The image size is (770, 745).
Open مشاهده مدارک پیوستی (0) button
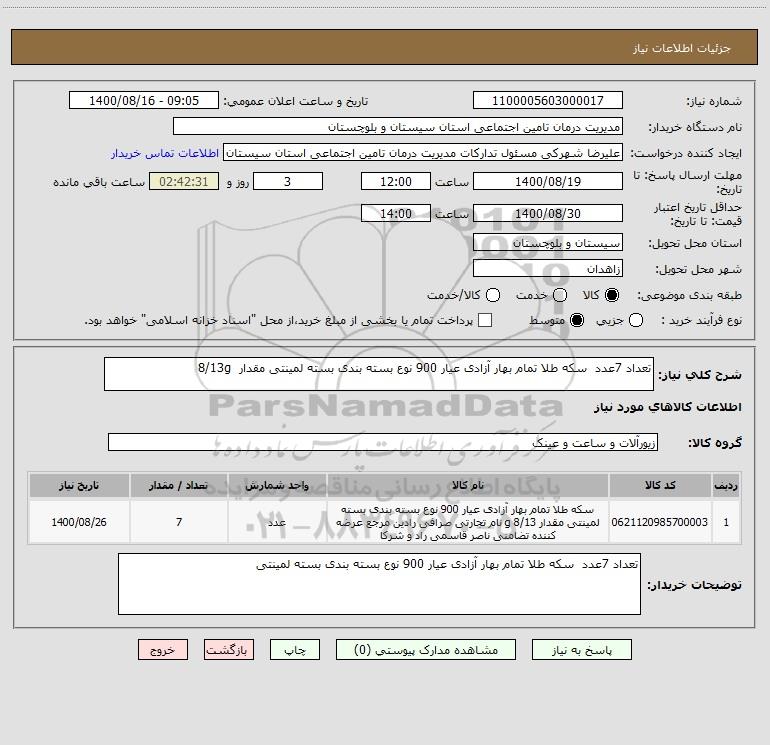(x=426, y=650)
